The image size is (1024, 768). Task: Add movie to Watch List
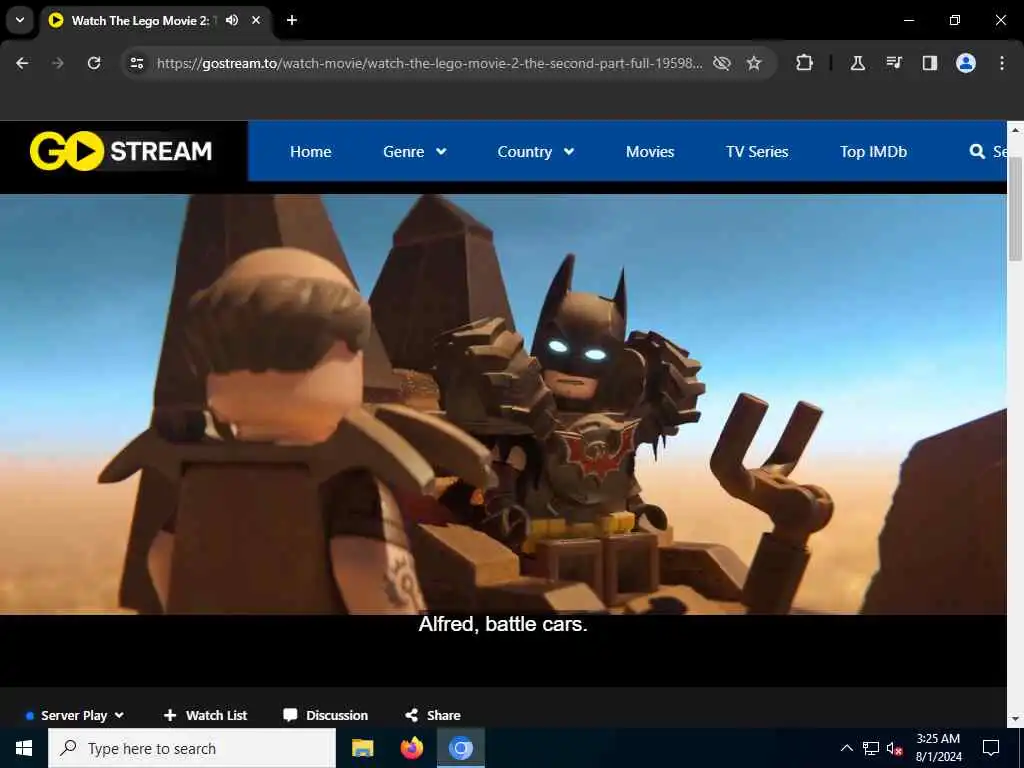[x=205, y=715]
